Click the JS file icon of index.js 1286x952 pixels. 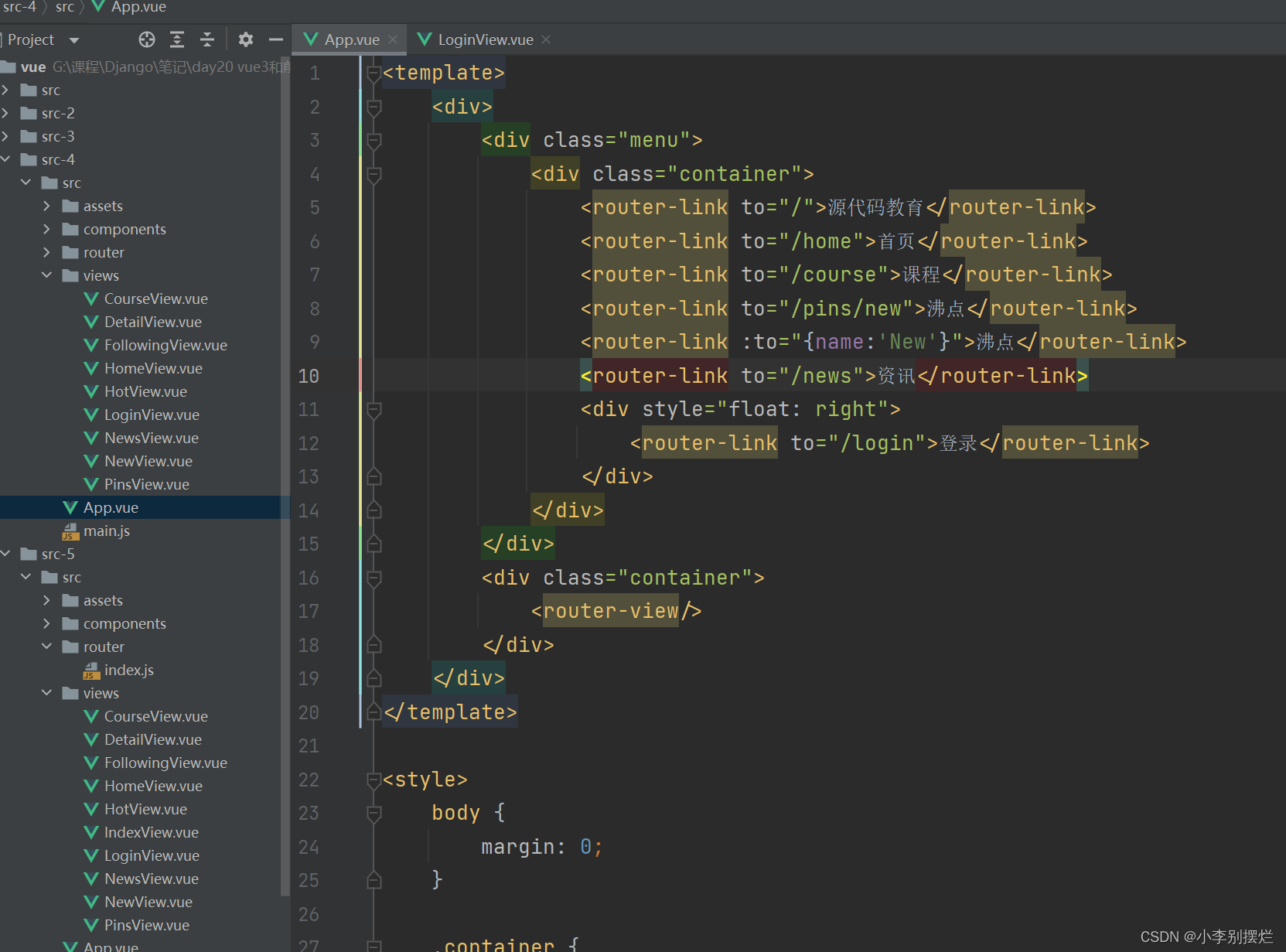point(91,670)
